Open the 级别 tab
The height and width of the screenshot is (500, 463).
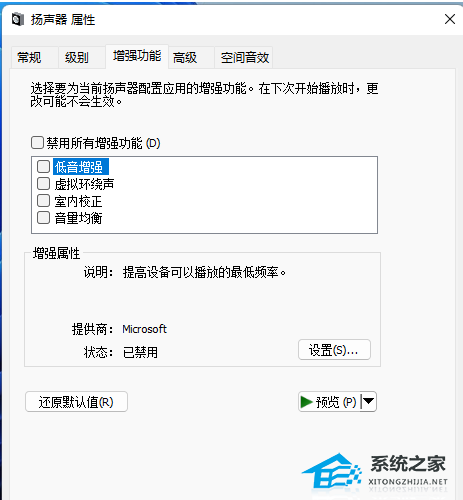pos(77,58)
